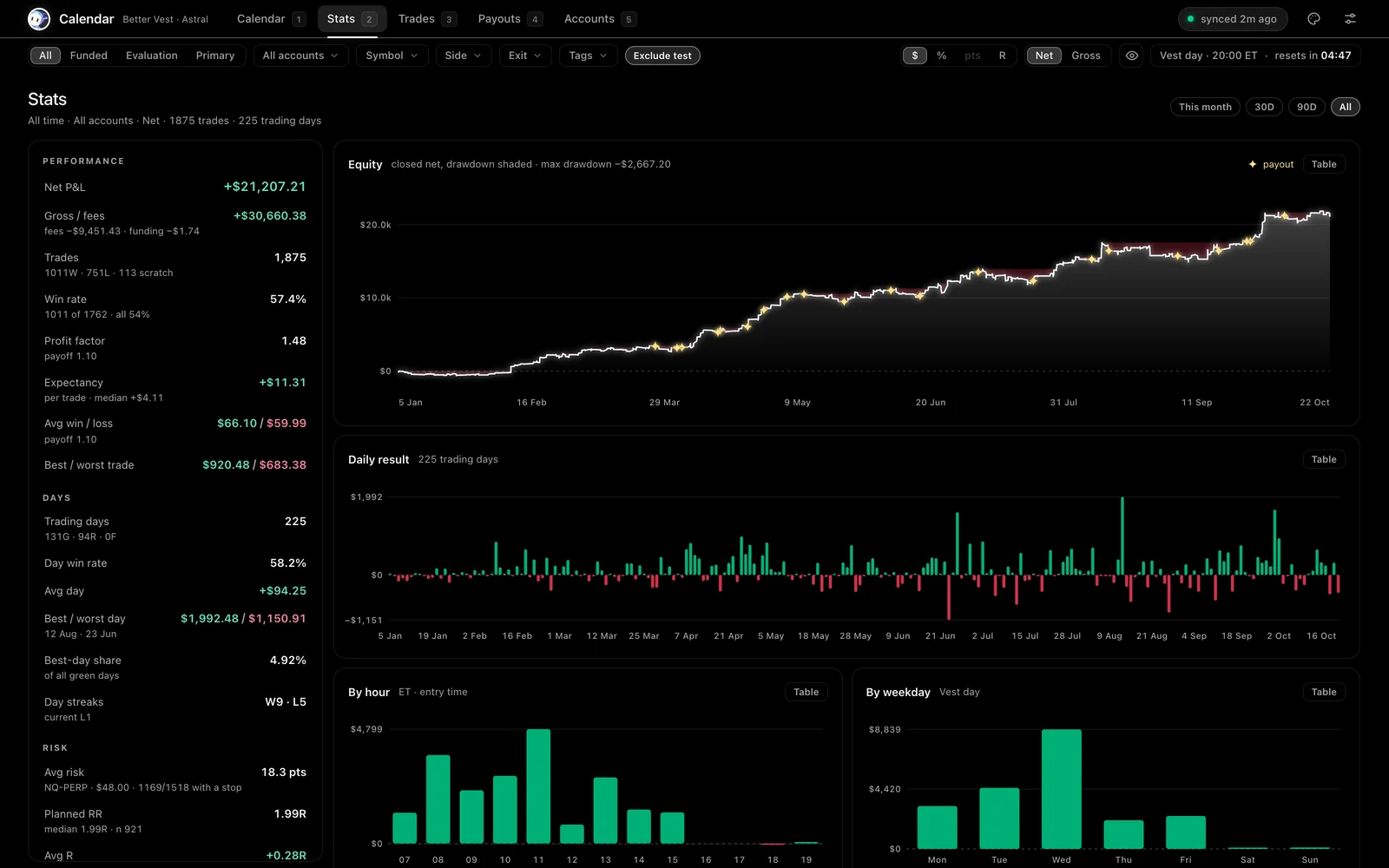Filter by Funded accounts
The height and width of the screenshot is (868, 1389).
tap(89, 56)
